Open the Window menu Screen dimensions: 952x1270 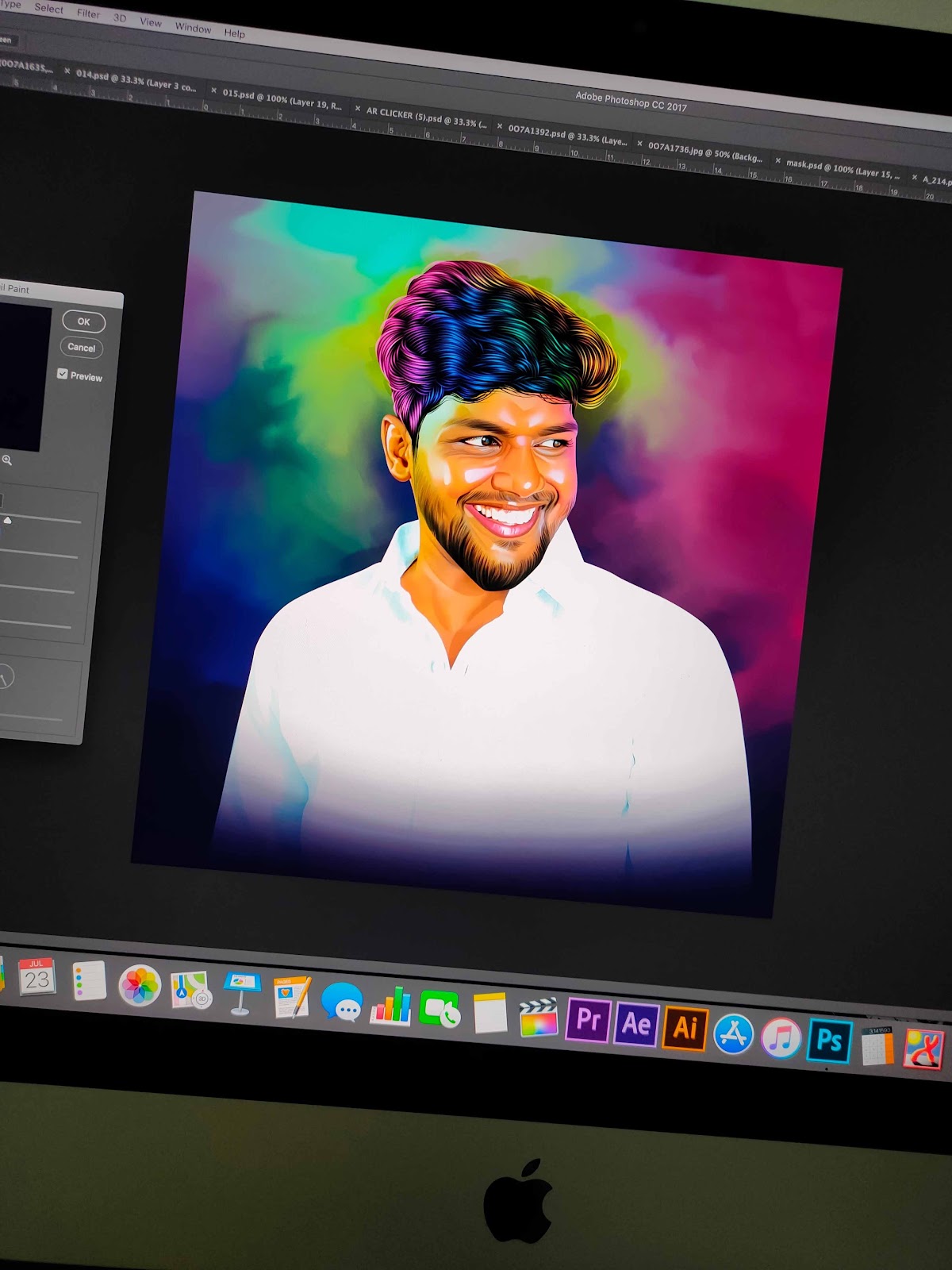(x=193, y=28)
